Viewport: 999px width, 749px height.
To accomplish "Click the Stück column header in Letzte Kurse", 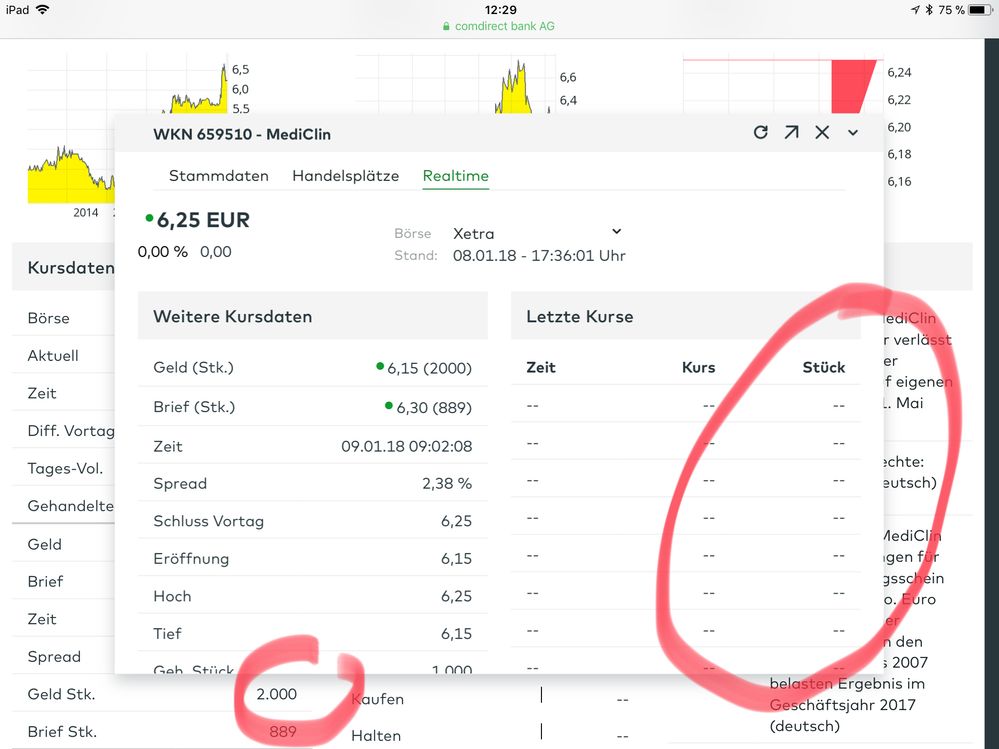I will point(823,367).
